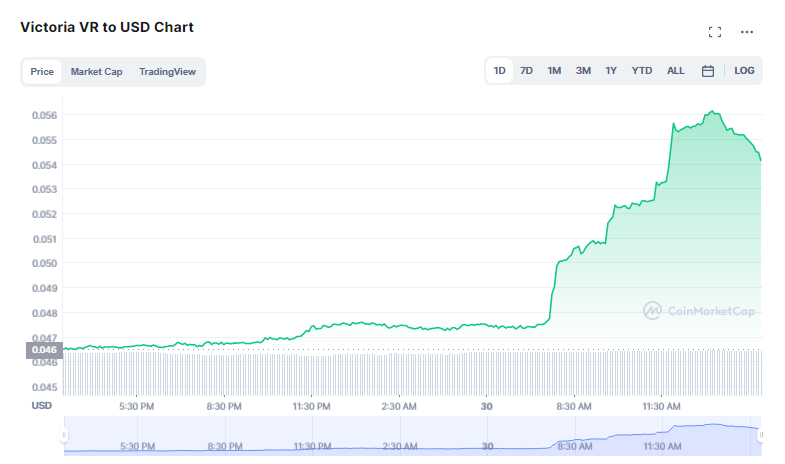Choose the 1Y time range
The width and height of the screenshot is (785, 464).
pyautogui.click(x=611, y=71)
